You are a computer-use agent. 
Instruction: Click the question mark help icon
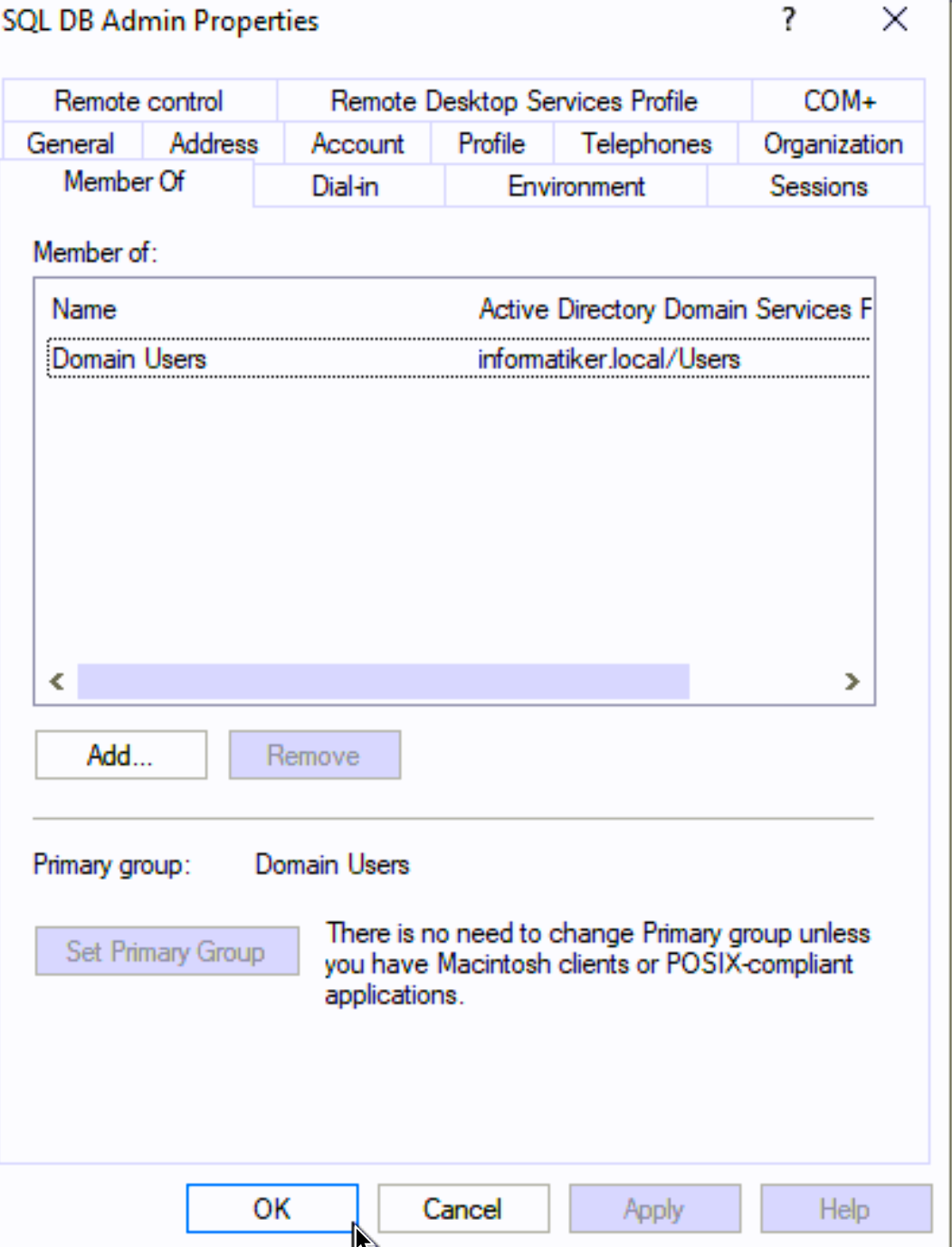(x=789, y=19)
